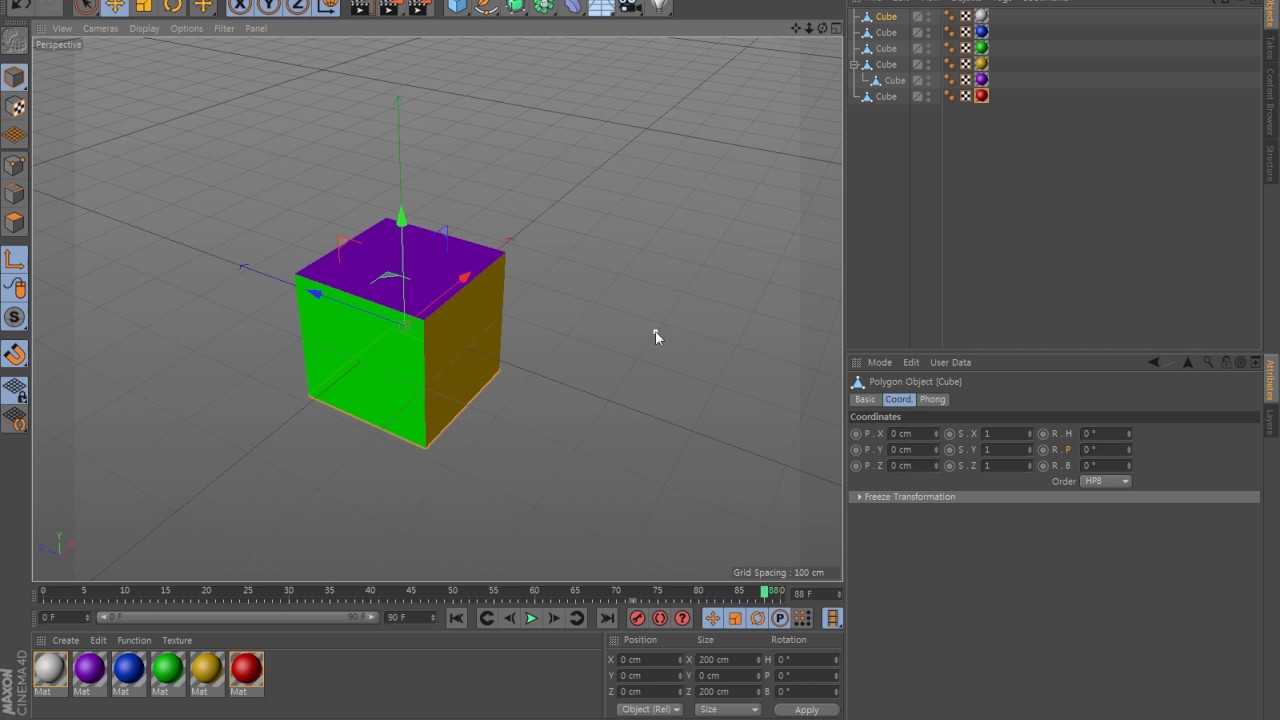Switch to Texture mode in left toolbar
Viewport: 1280px width, 720px height.
point(14,106)
